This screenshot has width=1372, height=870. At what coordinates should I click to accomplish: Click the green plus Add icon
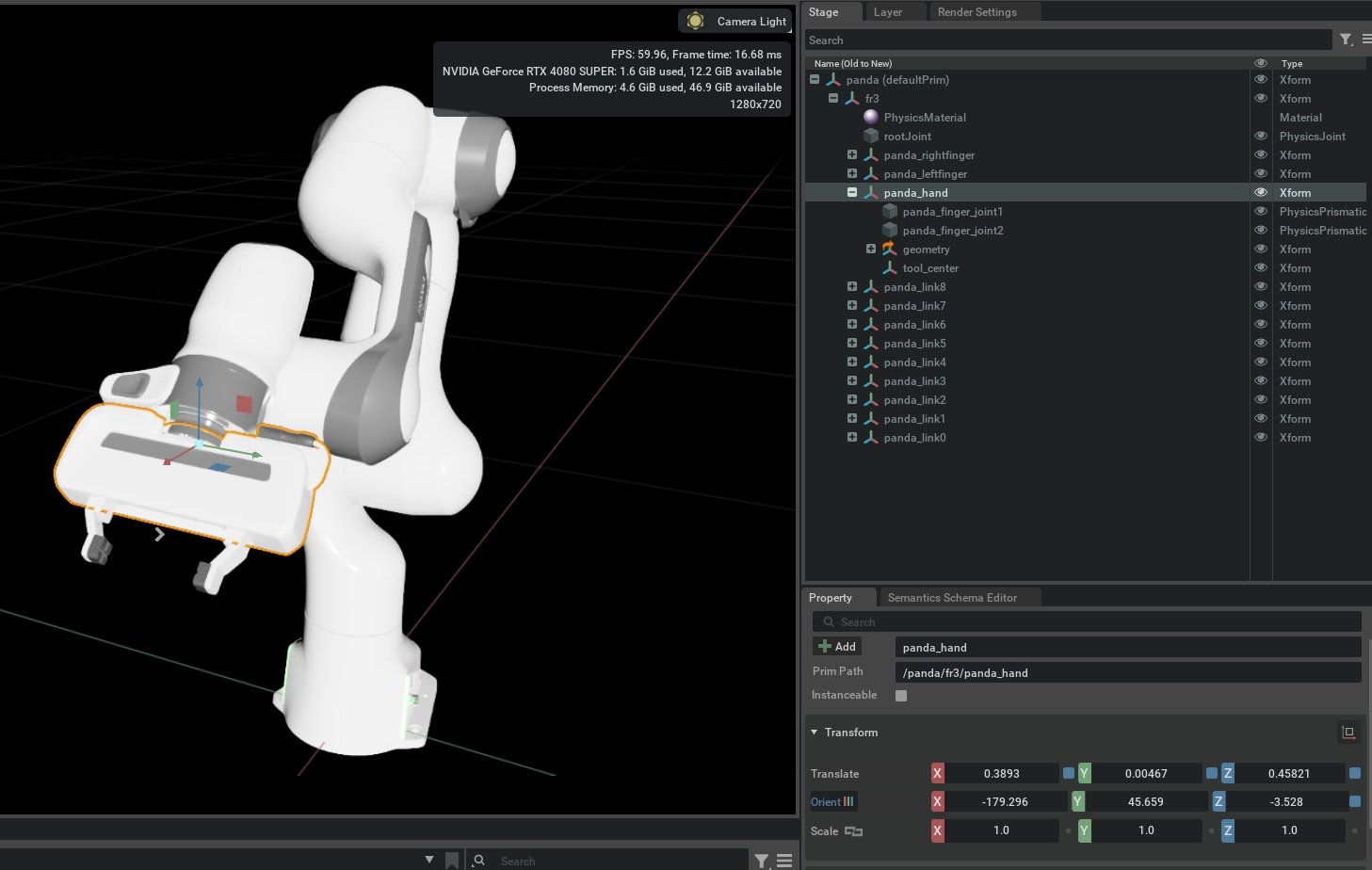(825, 646)
